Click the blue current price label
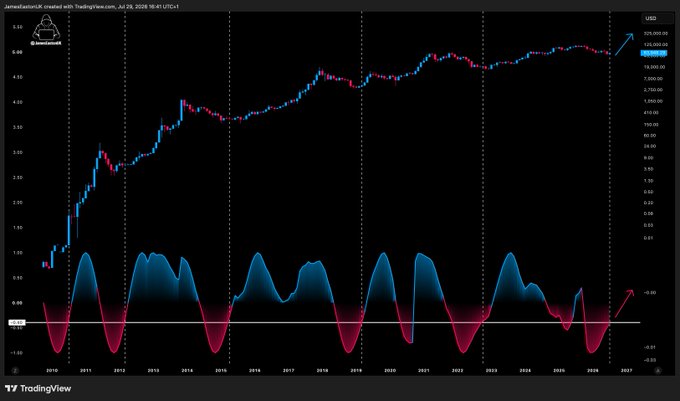Image resolution: width=680 pixels, height=401 pixels. tap(654, 53)
